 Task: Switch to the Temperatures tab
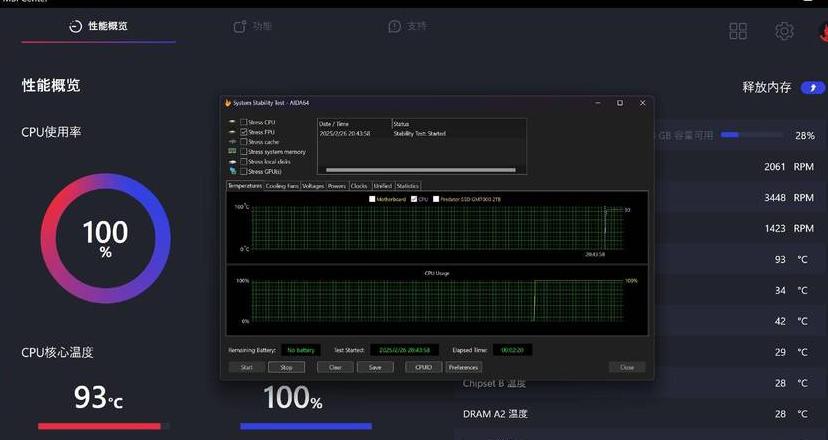(244, 186)
